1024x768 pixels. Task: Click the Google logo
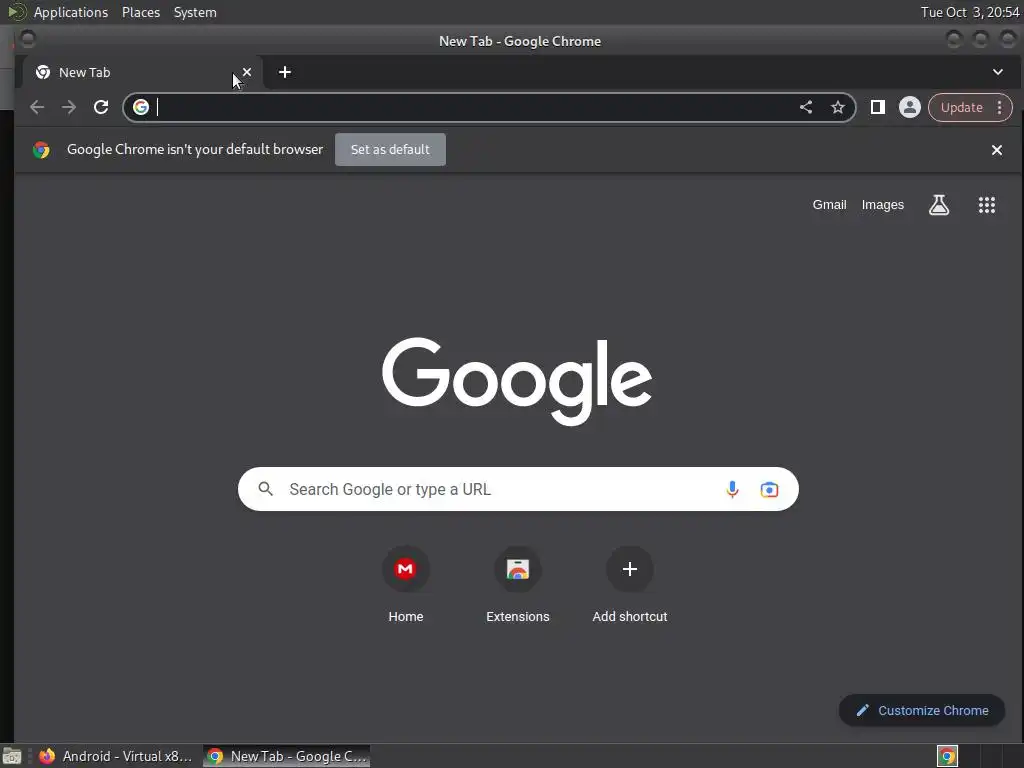coord(517,381)
